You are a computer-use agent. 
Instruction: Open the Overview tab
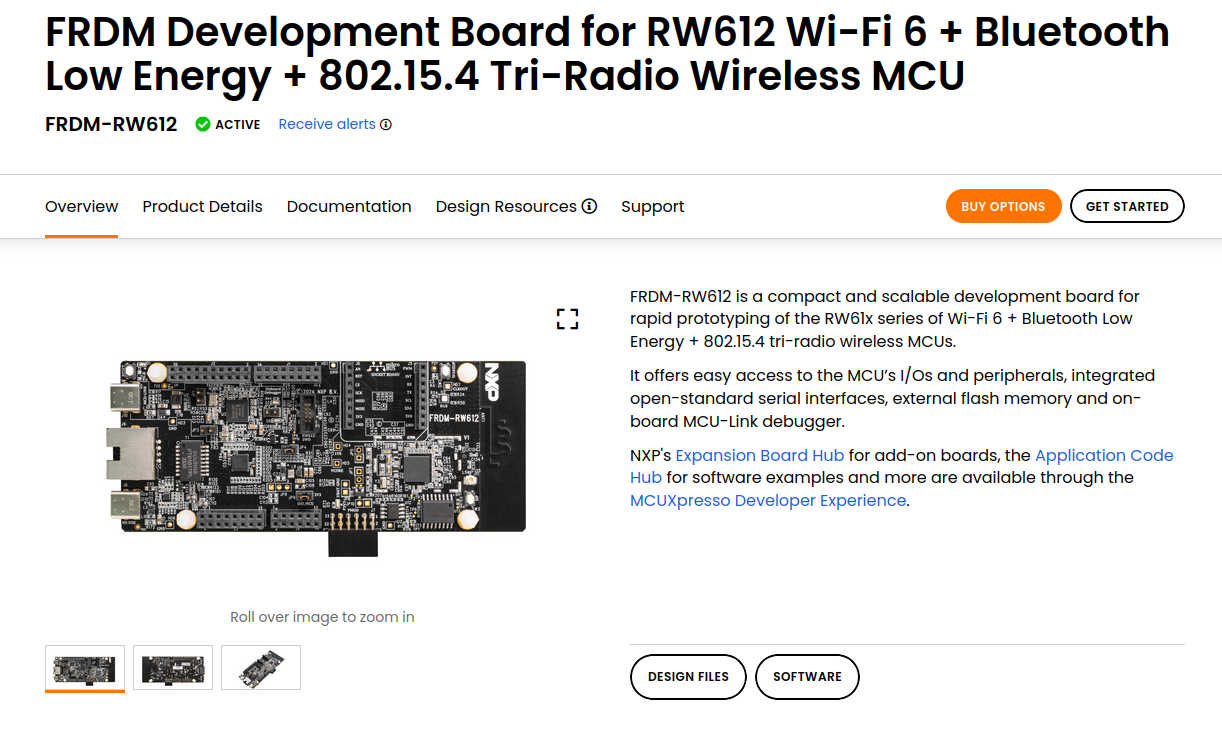tap(82, 207)
